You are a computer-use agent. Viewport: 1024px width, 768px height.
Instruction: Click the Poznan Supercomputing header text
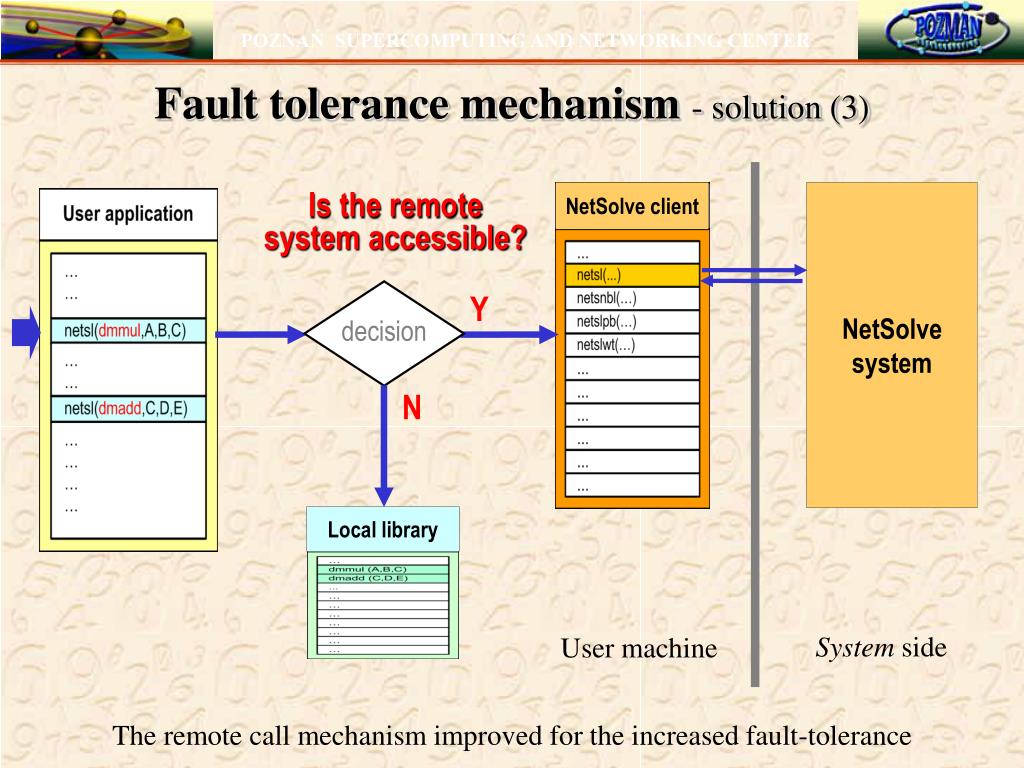pos(526,40)
